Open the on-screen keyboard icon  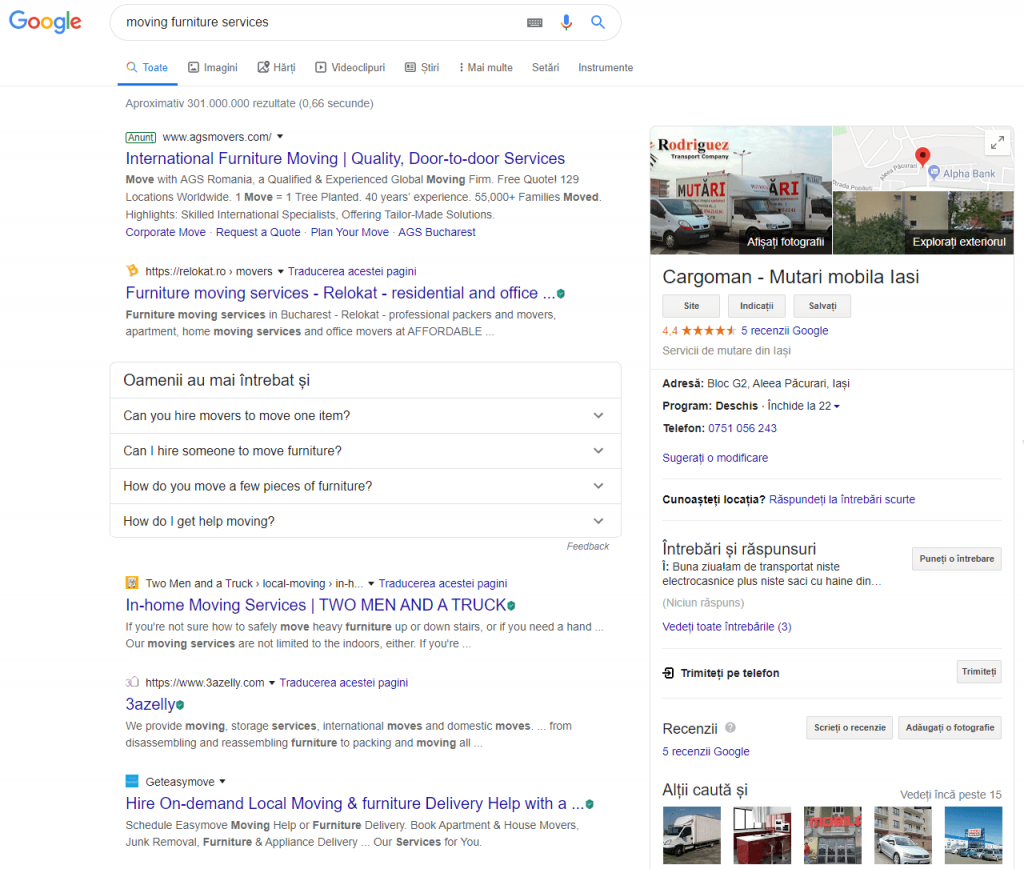(534, 22)
